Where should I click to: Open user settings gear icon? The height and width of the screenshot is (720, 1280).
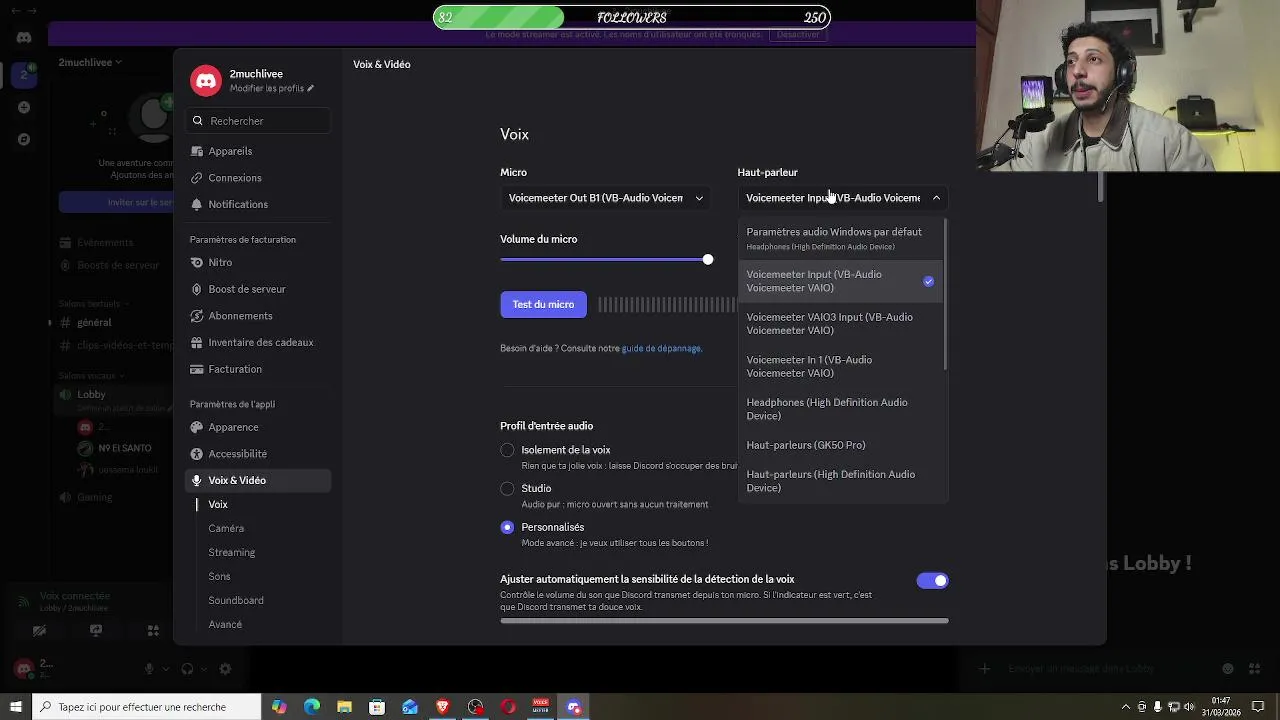pos(225,669)
